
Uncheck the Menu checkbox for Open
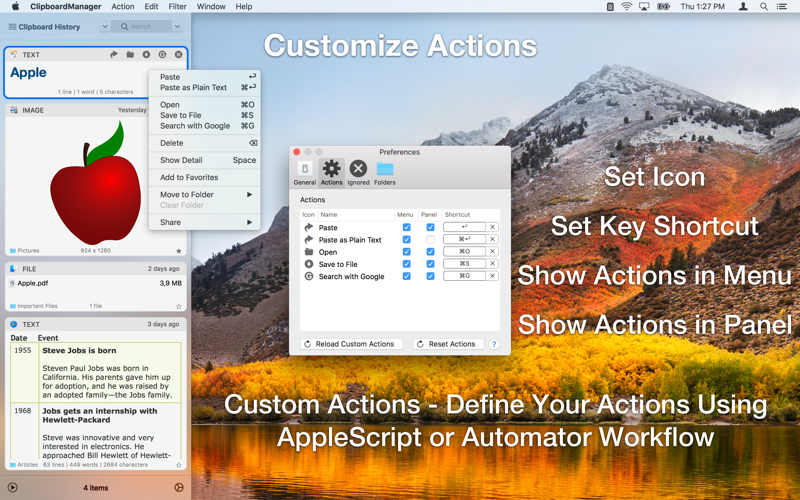(407, 252)
